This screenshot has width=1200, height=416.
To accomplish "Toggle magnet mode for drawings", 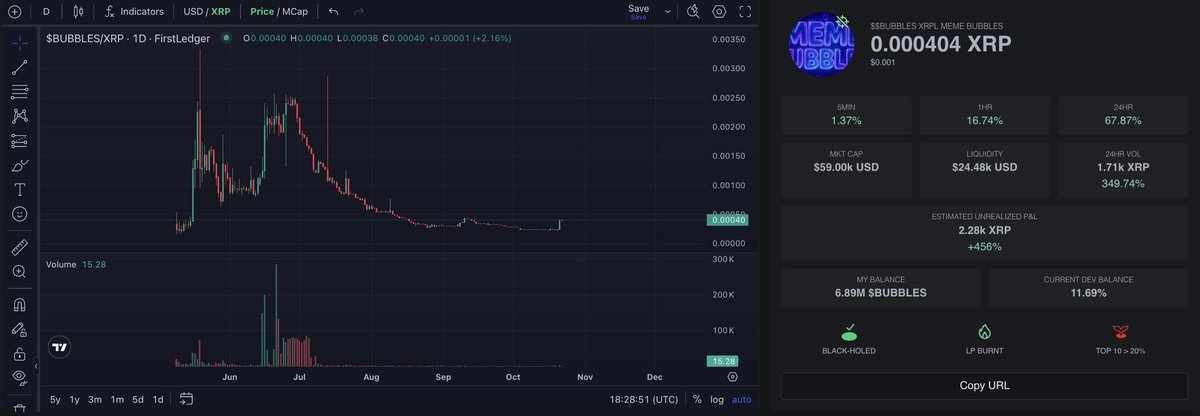I will click(20, 303).
